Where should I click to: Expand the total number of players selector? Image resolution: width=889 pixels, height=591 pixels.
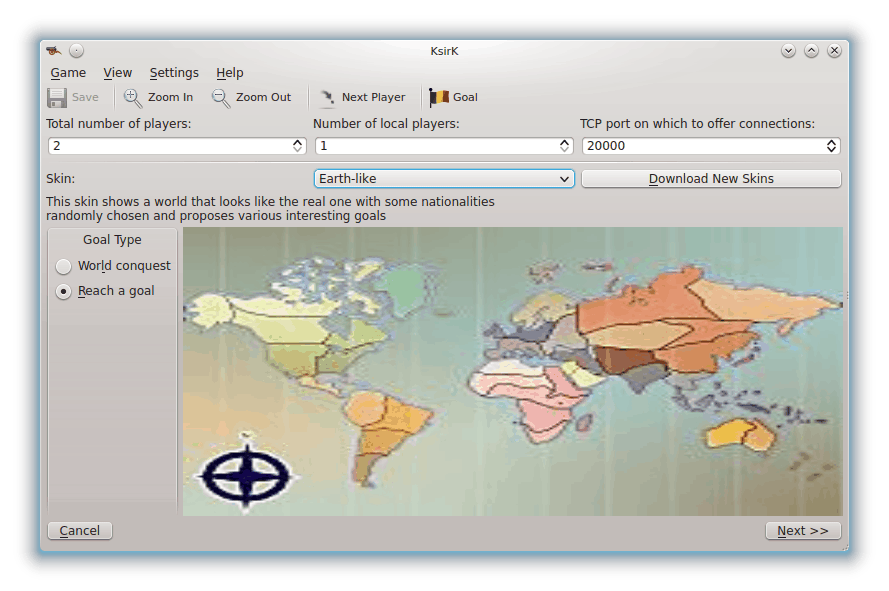[x=298, y=144]
